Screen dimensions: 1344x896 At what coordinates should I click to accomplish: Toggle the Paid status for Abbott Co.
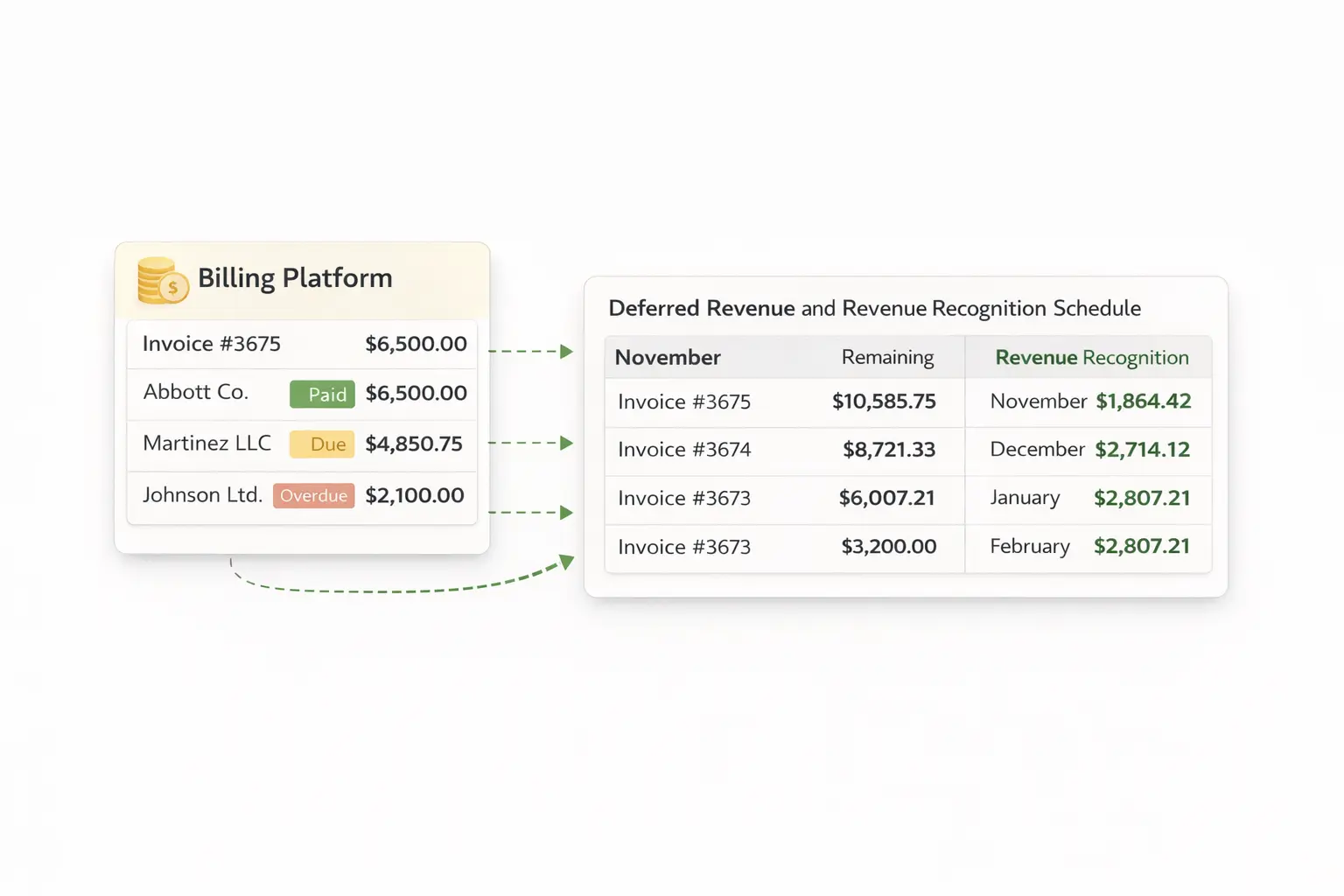pyautogui.click(x=321, y=394)
